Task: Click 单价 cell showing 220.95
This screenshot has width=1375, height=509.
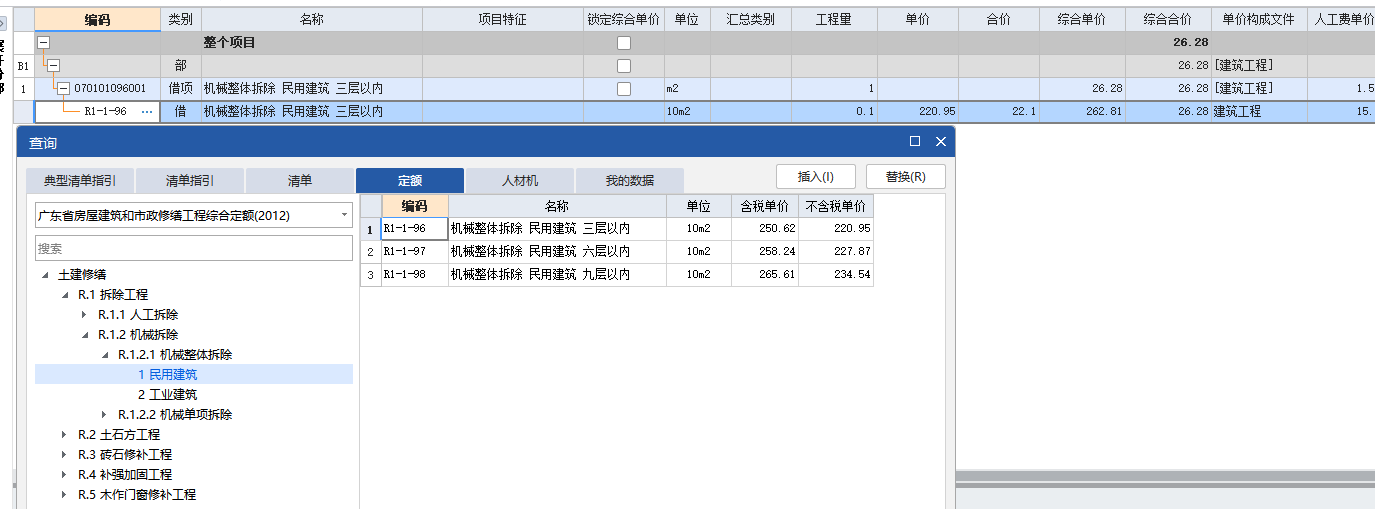Action: pyautogui.click(x=917, y=112)
